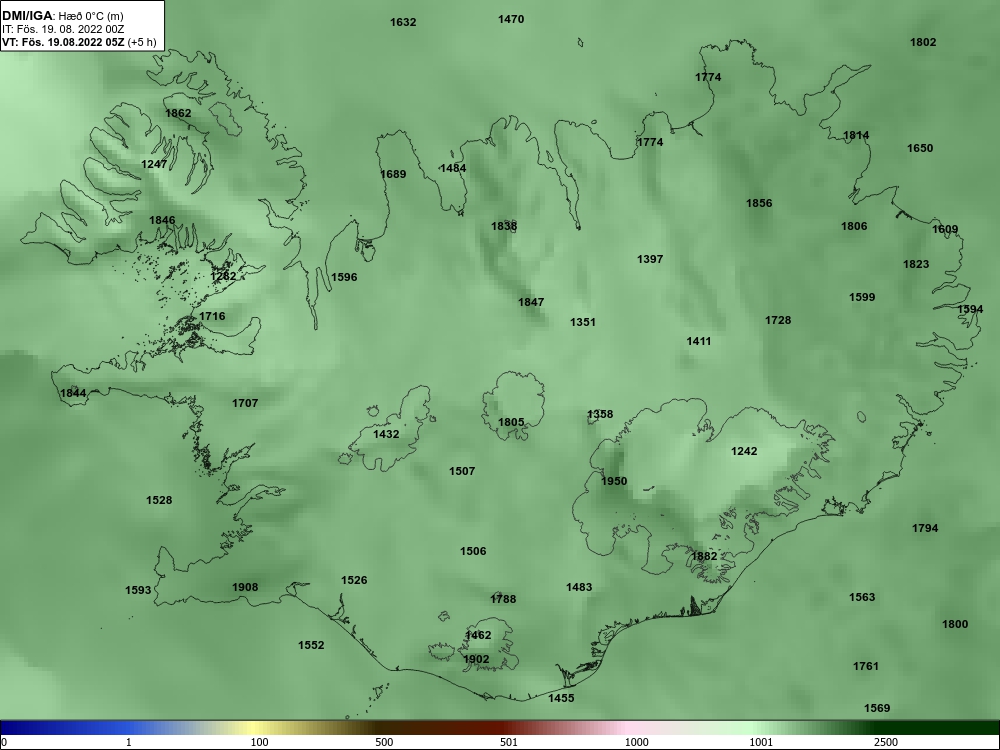Screen dimensions: 1000x750
Task: Select the 1716 value label
Action: tap(212, 316)
